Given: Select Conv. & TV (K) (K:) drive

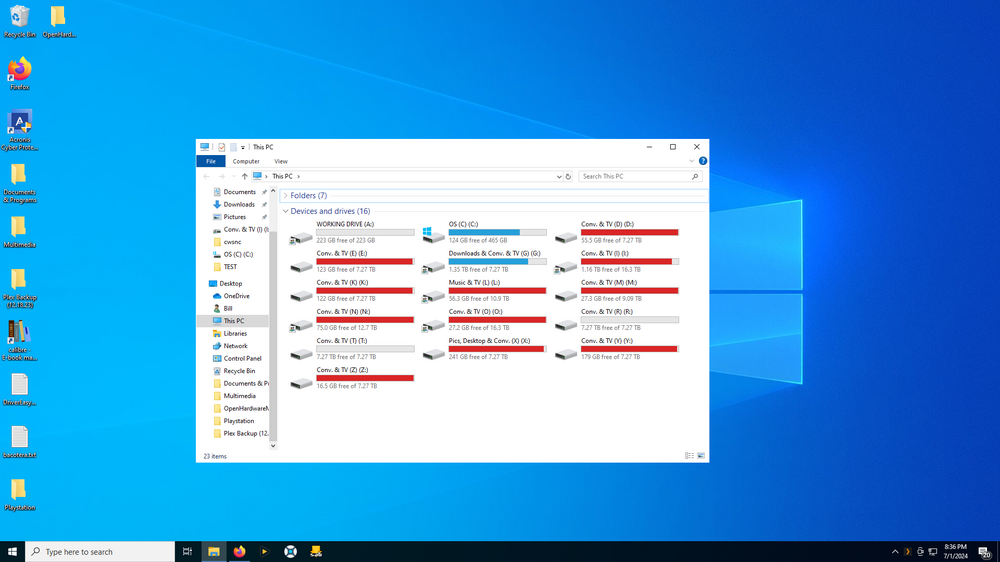Looking at the screenshot, I should click(352, 290).
